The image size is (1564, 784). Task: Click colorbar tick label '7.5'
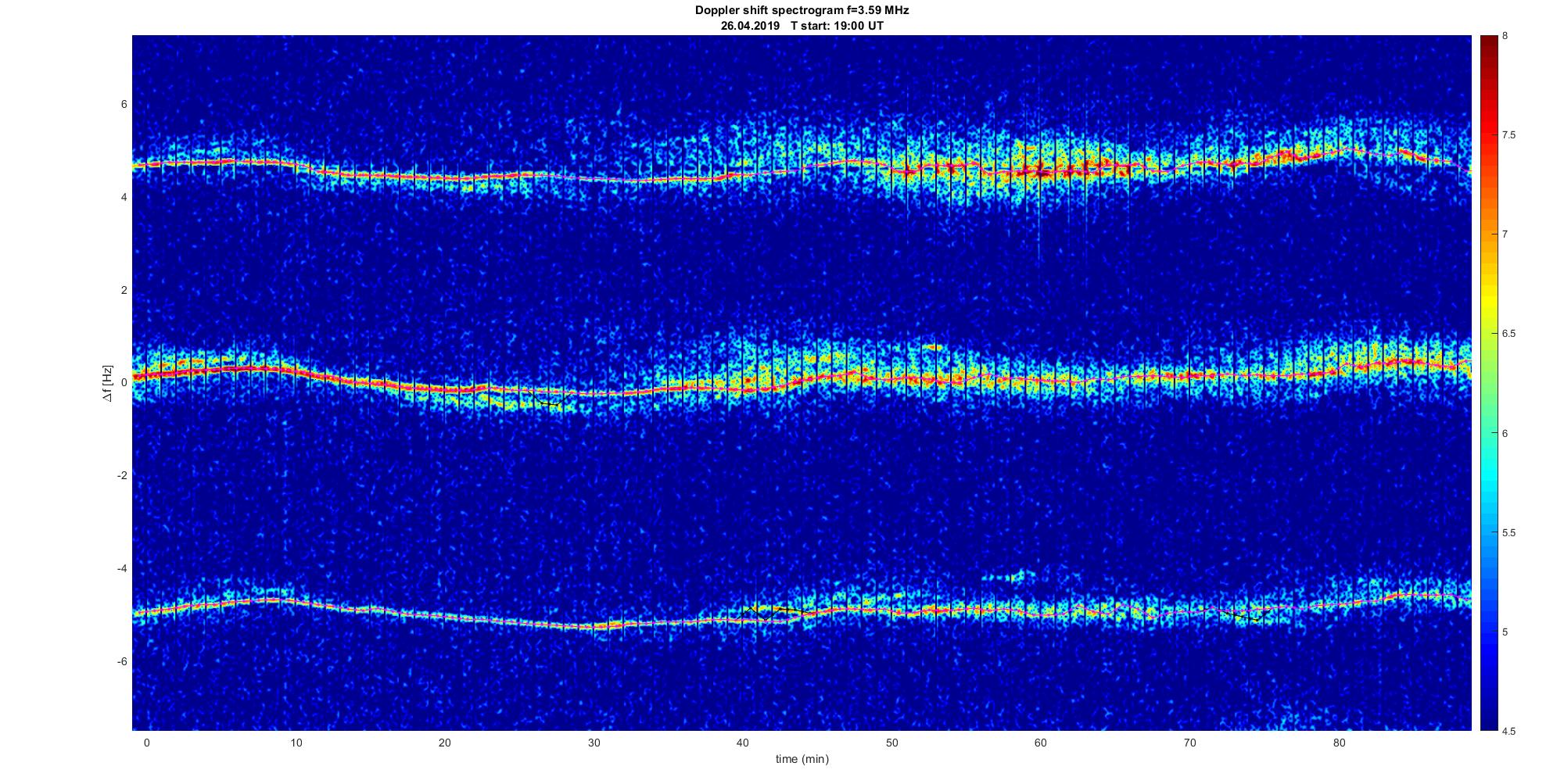click(x=1508, y=135)
